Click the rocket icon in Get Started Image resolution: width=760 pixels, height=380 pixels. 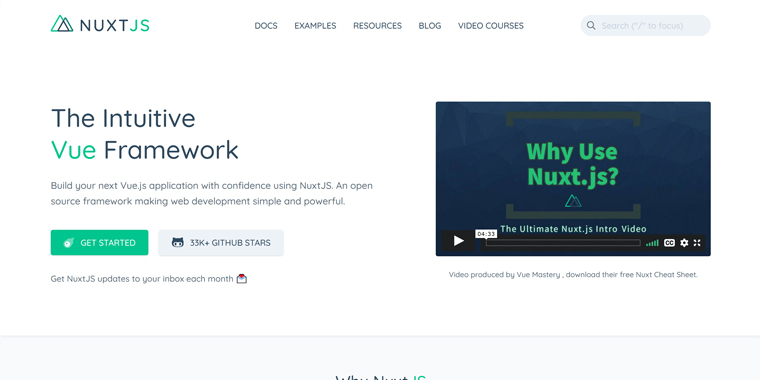(x=69, y=243)
